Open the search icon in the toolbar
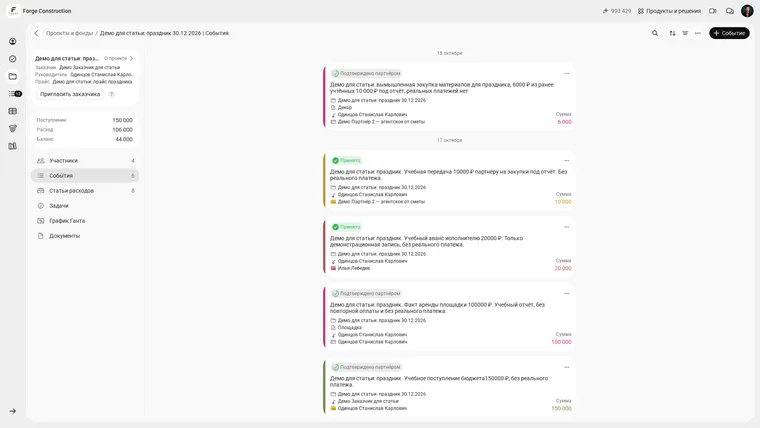The height and width of the screenshot is (428, 760). point(655,33)
